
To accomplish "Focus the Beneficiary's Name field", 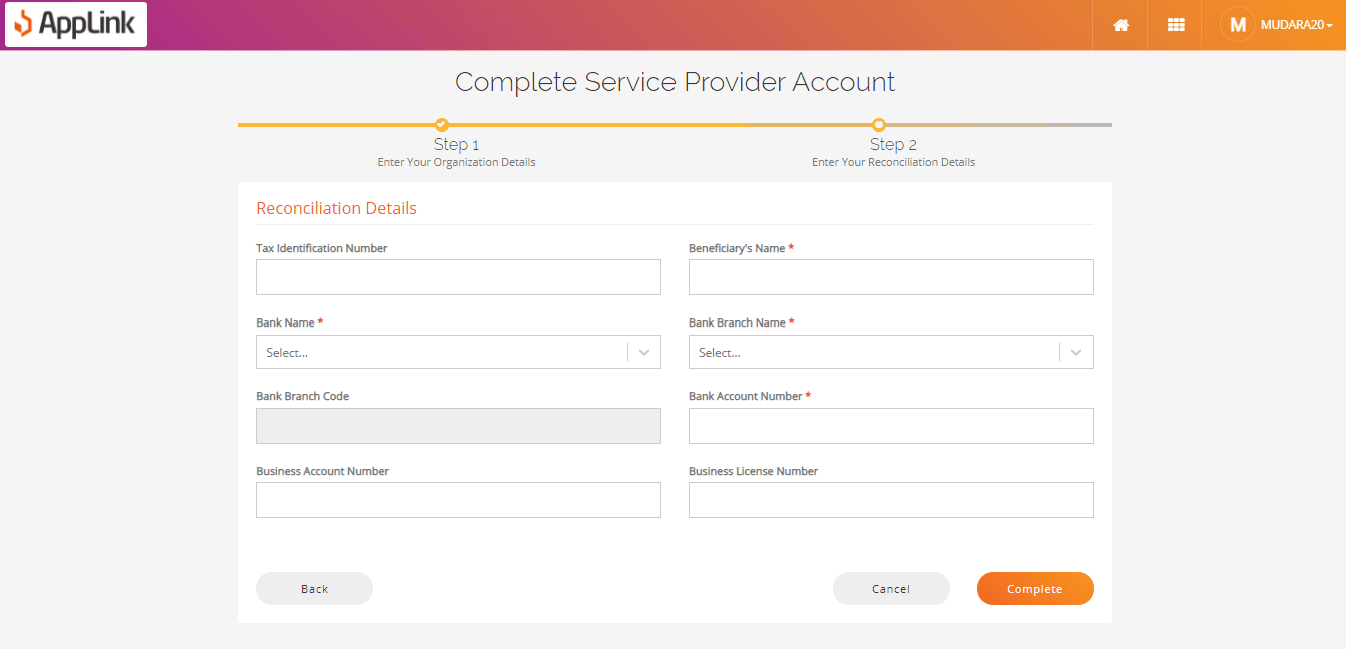I will (x=891, y=277).
